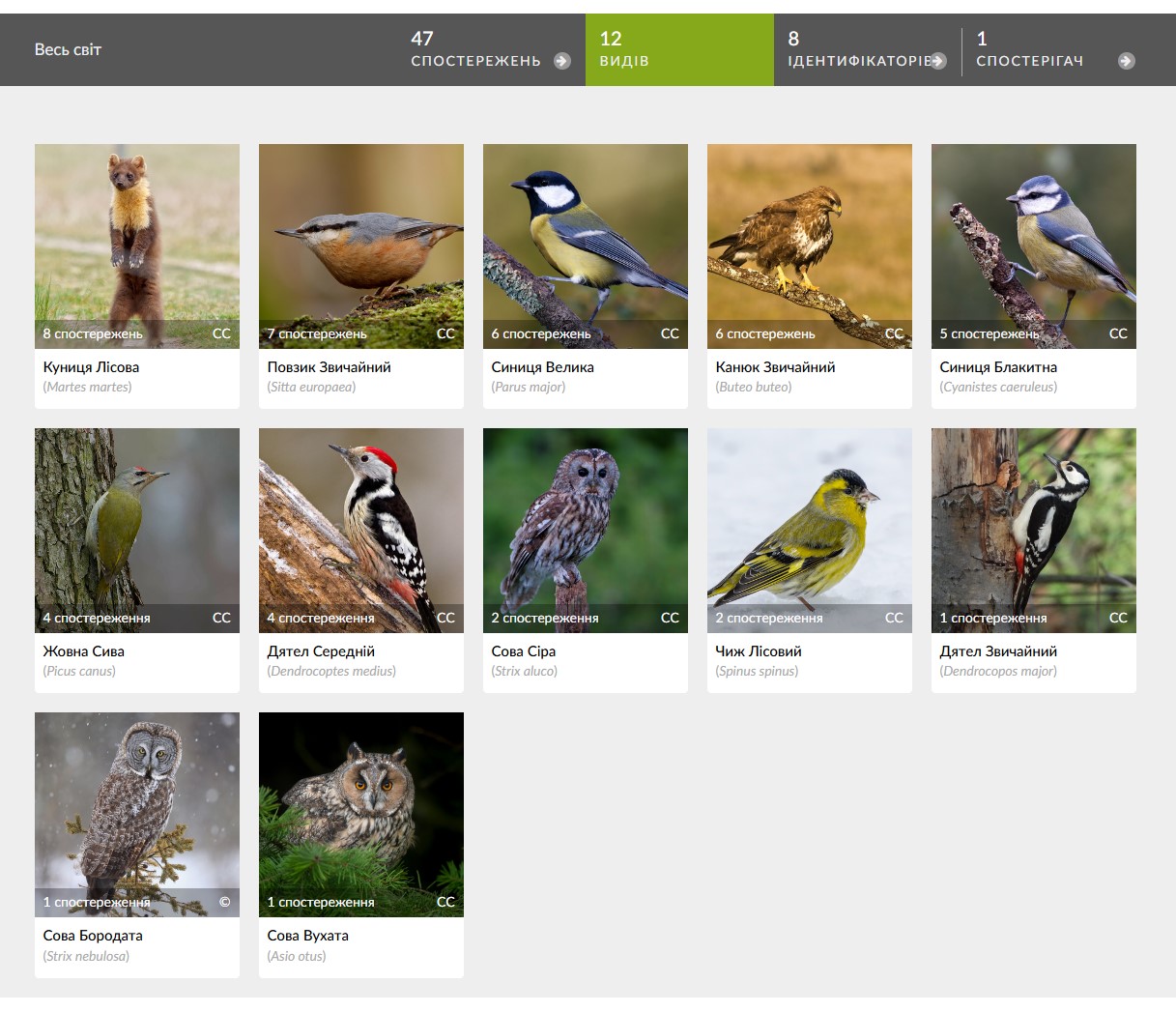Screen dimensions: 1176x1012
Task: Click CC license icon on Канюк Звичайний photo
Action: (894, 333)
